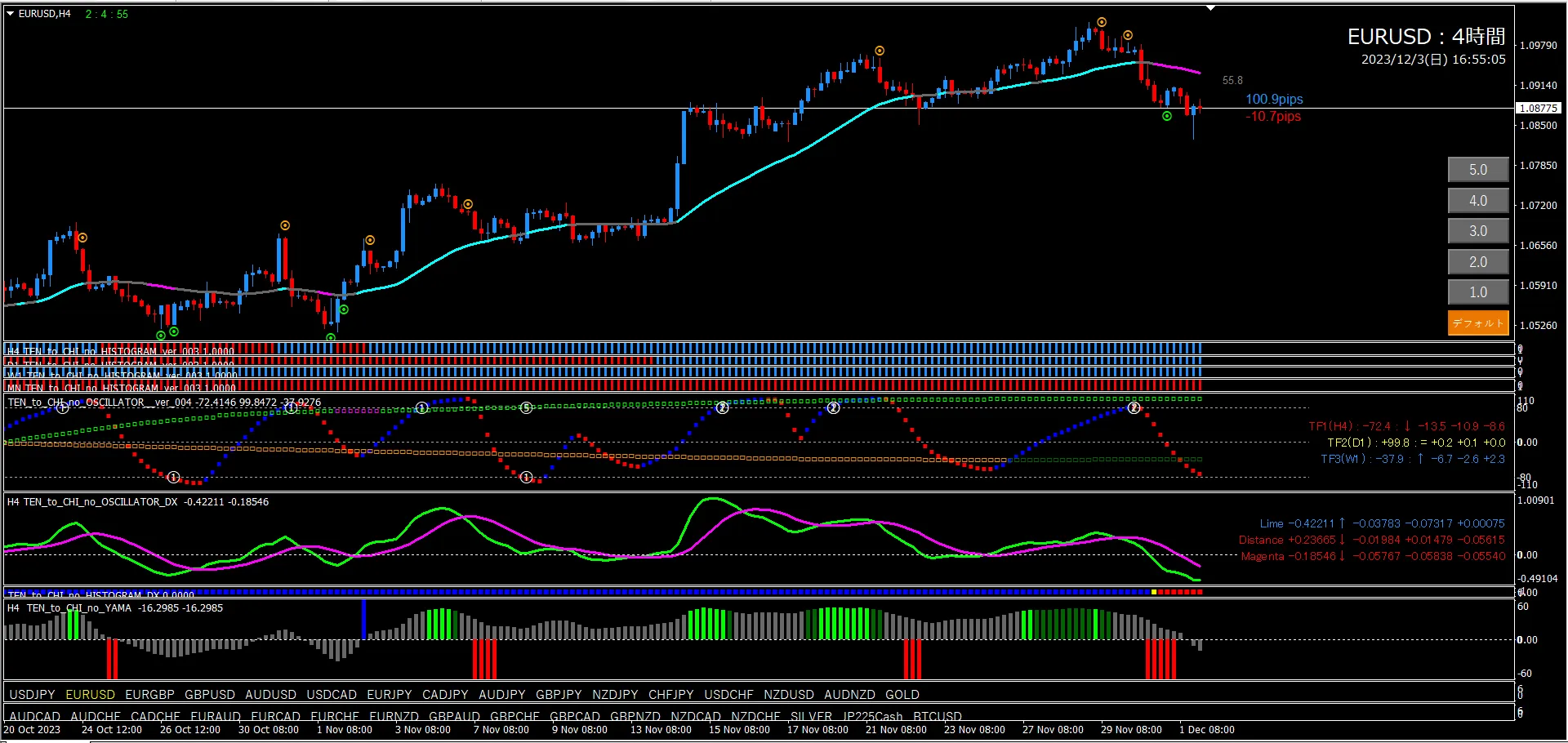Image resolution: width=1568 pixels, height=743 pixels.
Task: Click the Magenta -0.18546 values line
Action: 1373,556
